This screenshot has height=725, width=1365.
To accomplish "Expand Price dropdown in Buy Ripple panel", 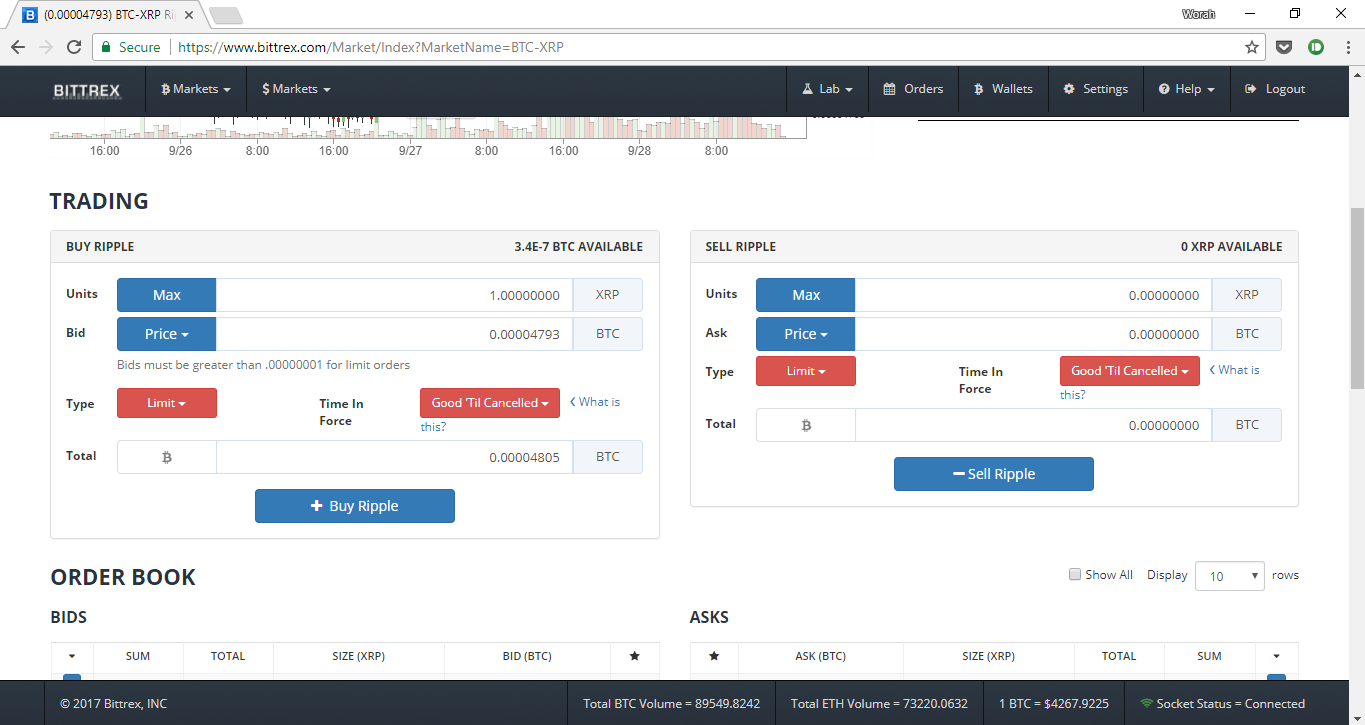I will pyautogui.click(x=166, y=334).
